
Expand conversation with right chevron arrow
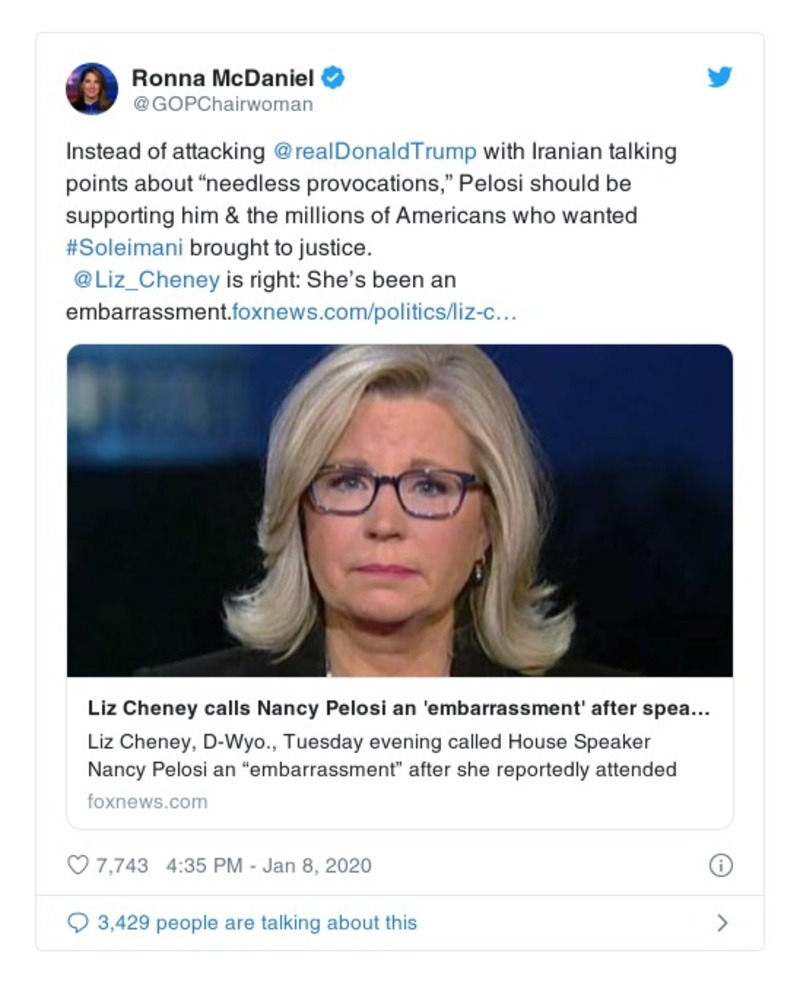point(722,923)
